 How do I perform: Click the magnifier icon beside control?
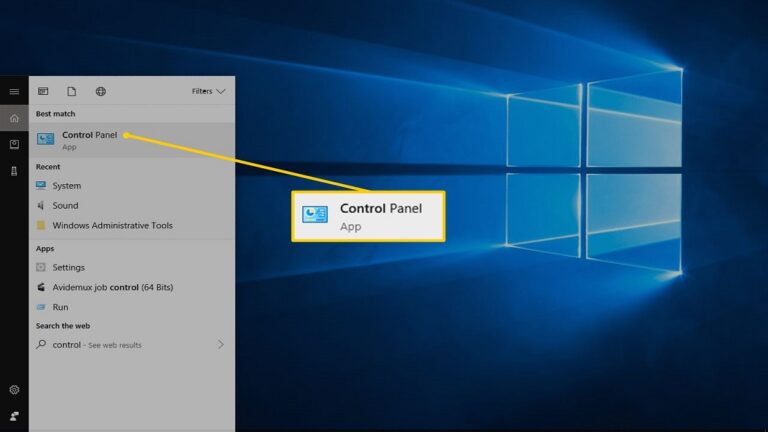41,344
